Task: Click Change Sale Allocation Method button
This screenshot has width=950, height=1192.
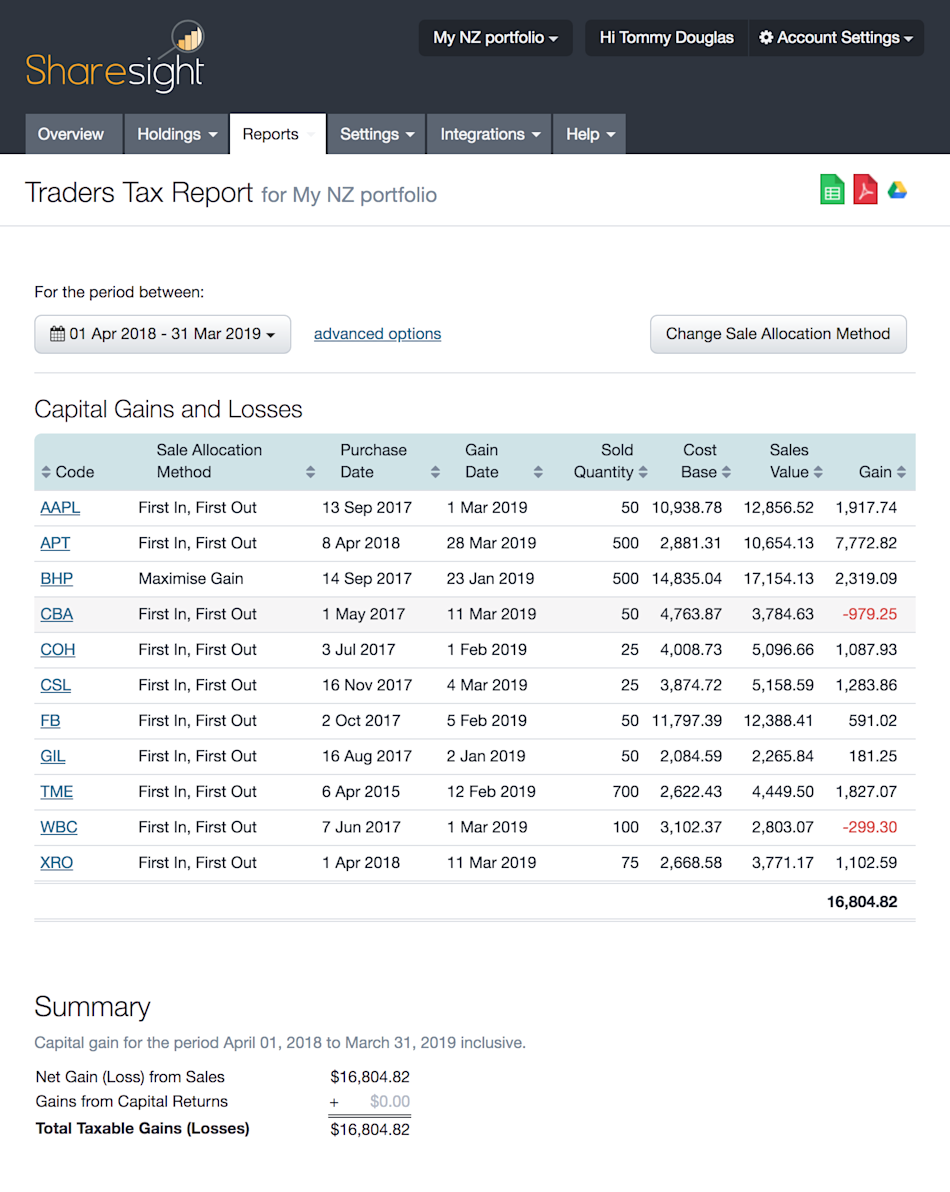Action: coord(778,334)
